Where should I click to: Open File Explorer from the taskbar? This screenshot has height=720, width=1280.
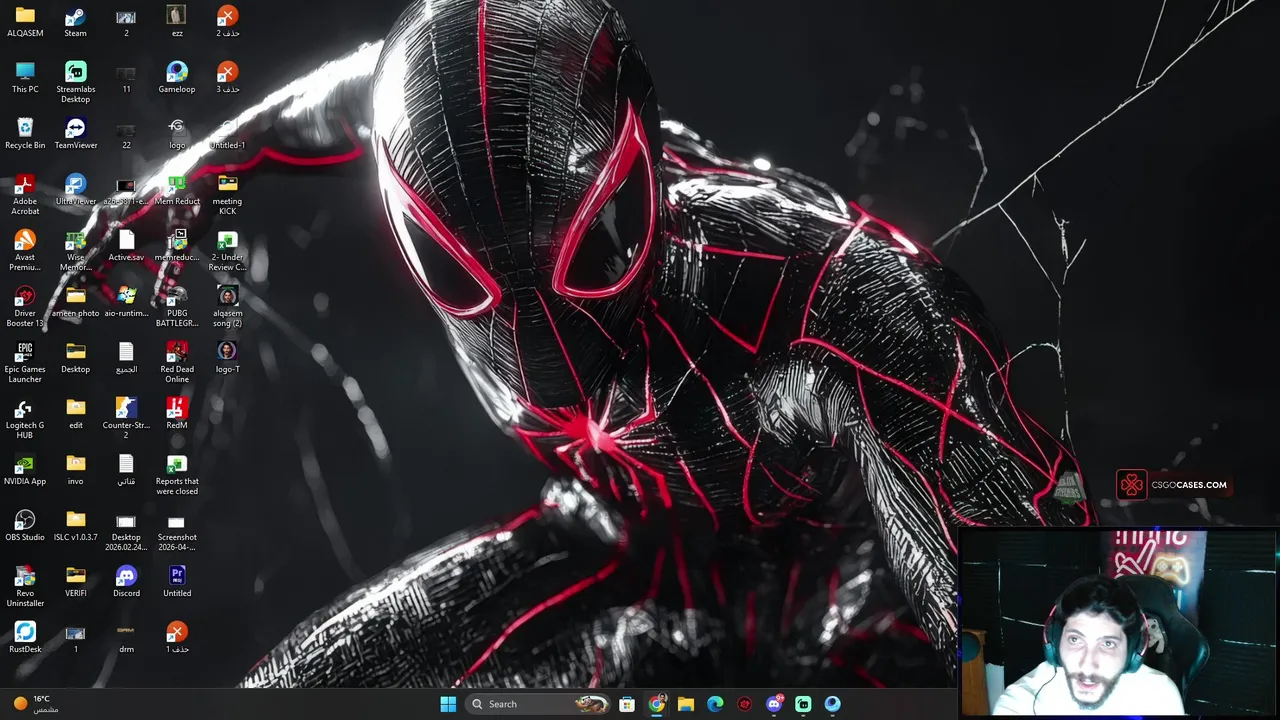point(686,704)
